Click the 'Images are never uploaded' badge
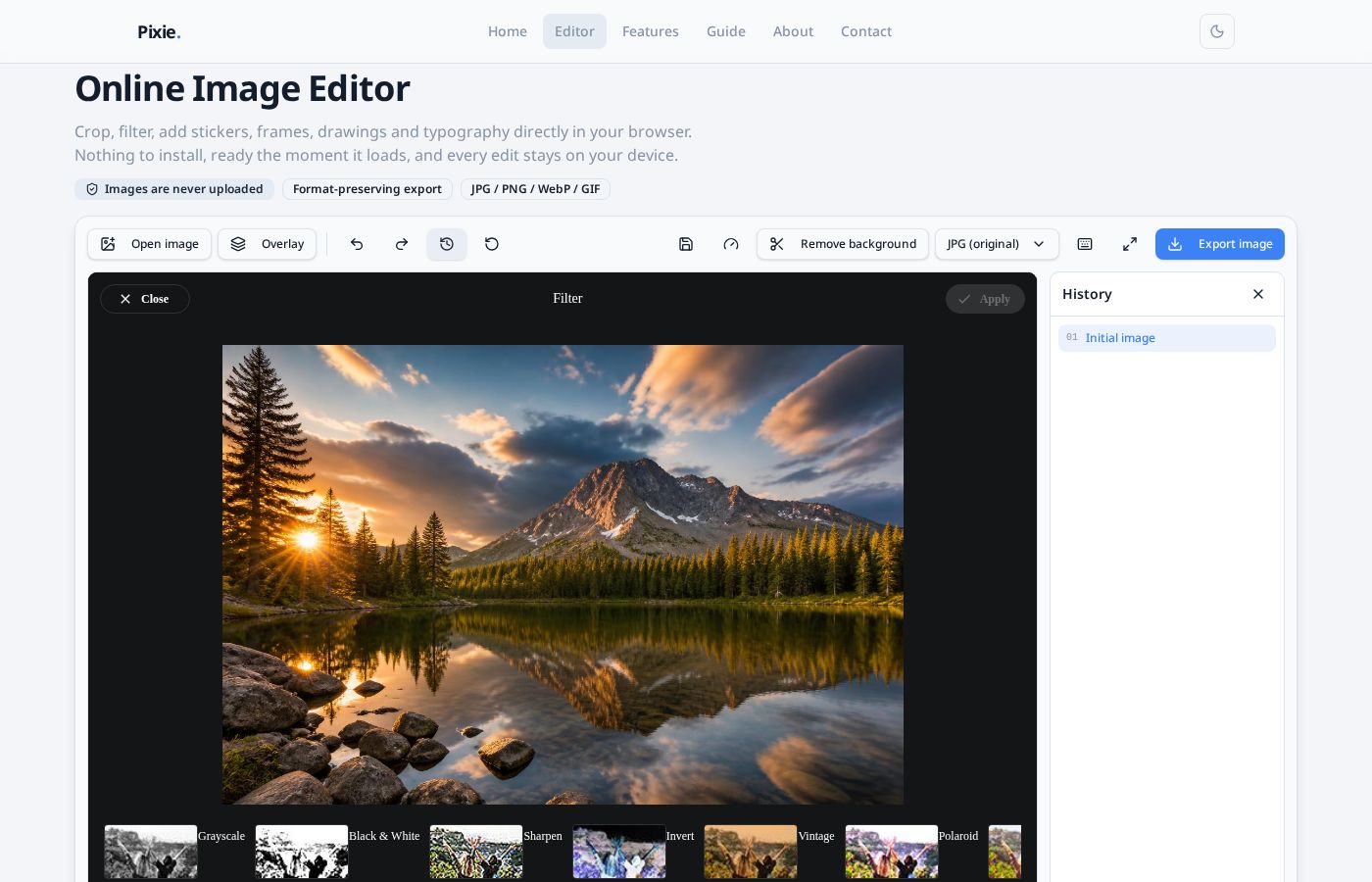The width and height of the screenshot is (1372, 882). pyautogui.click(x=174, y=189)
